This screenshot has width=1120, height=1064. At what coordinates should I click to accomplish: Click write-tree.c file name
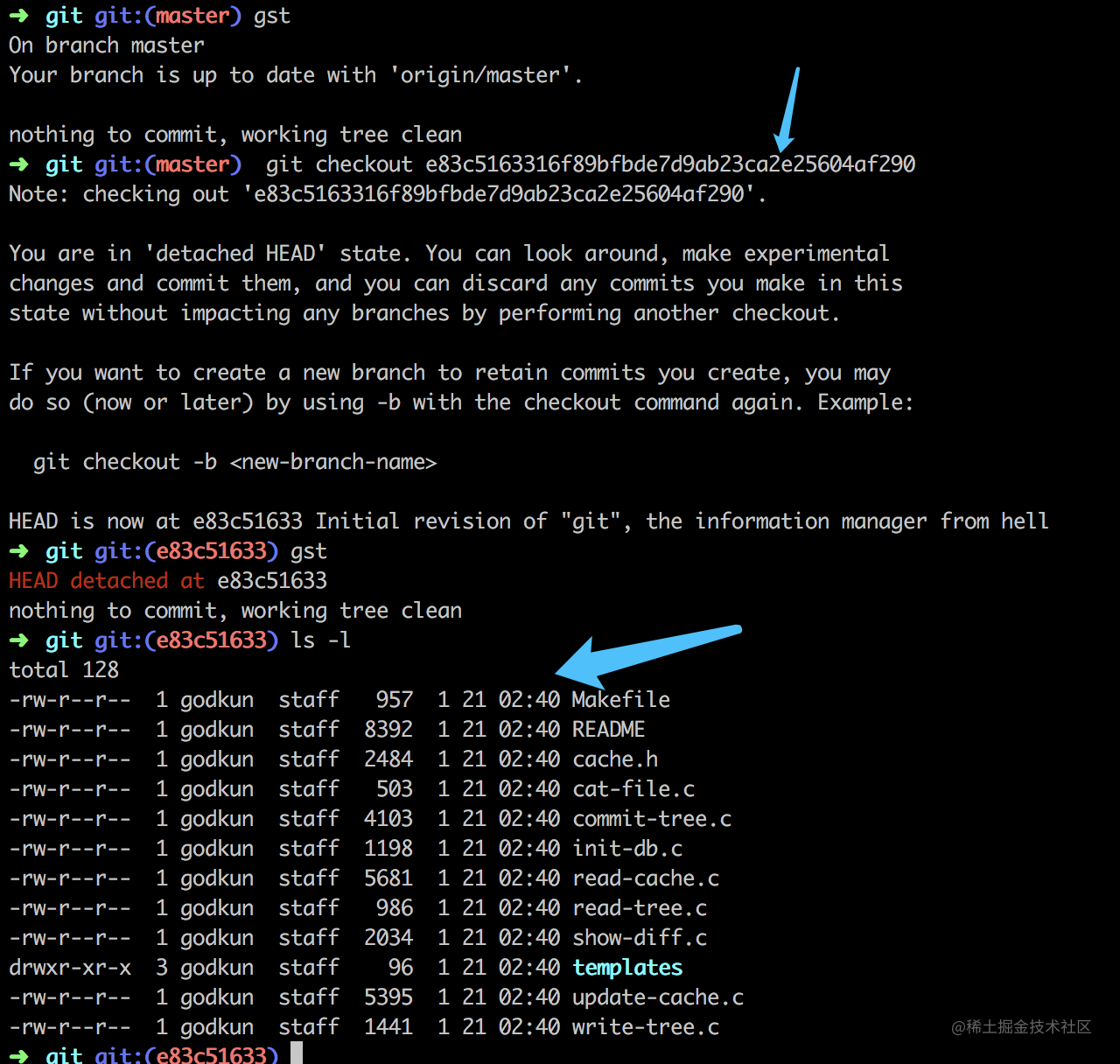[646, 1026]
